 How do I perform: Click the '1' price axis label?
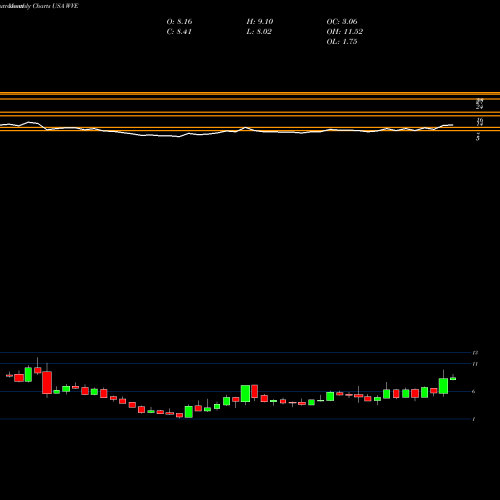click(x=474, y=419)
